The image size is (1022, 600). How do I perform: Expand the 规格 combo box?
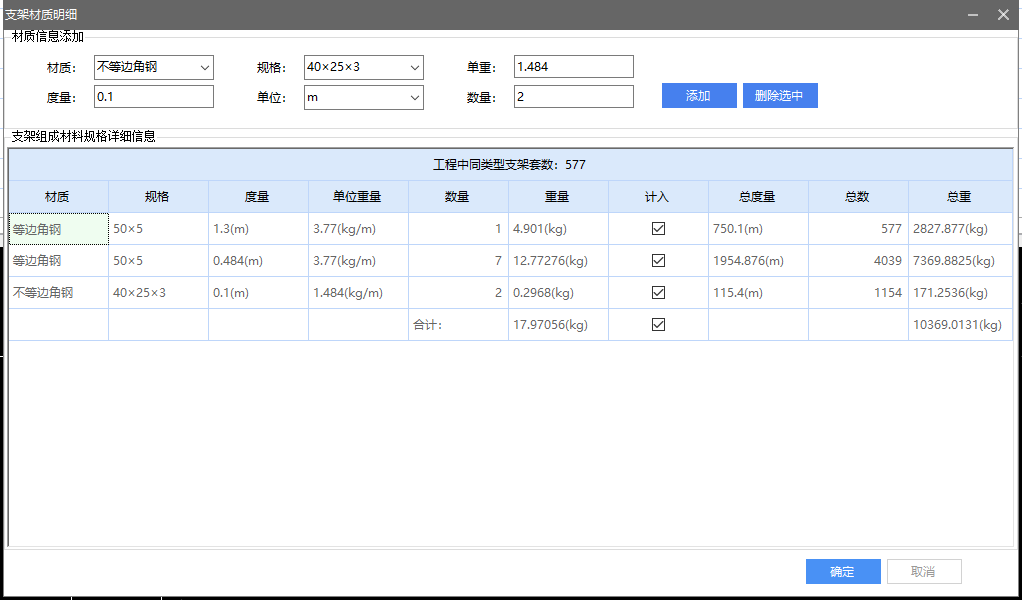point(414,67)
